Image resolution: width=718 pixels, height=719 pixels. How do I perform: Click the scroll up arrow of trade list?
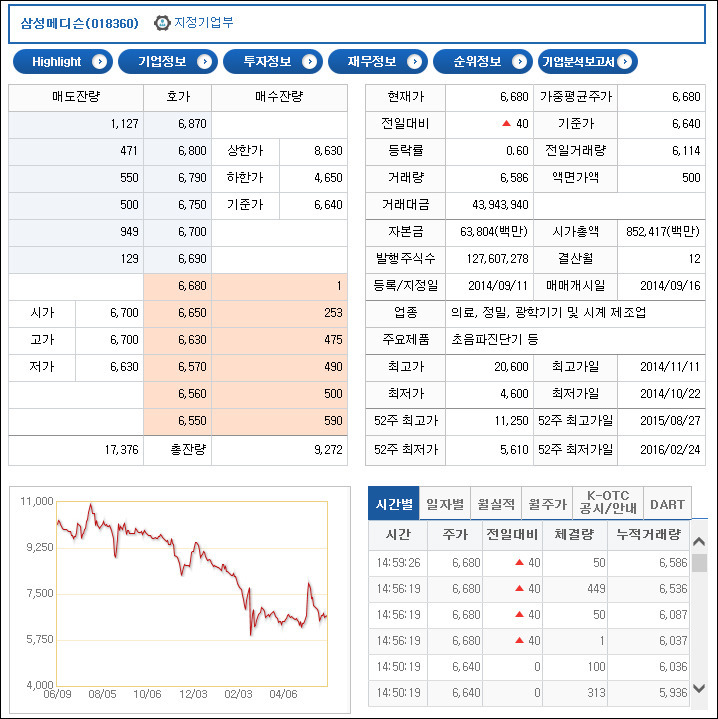click(x=699, y=542)
